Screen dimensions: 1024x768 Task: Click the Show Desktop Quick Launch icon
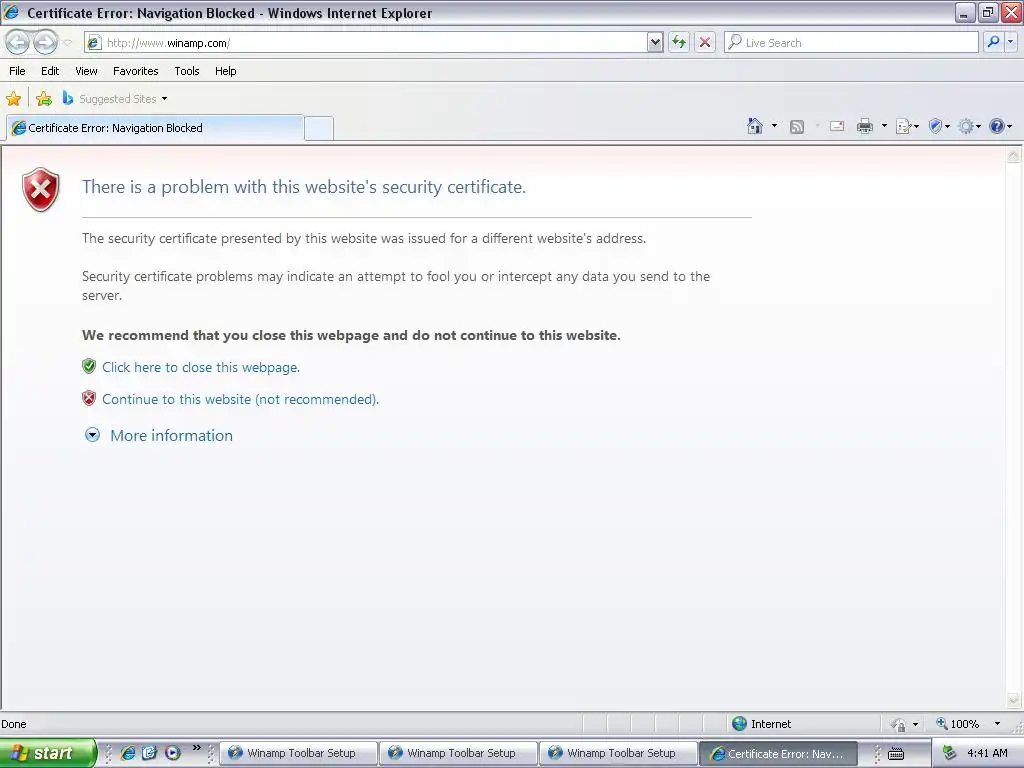click(150, 753)
